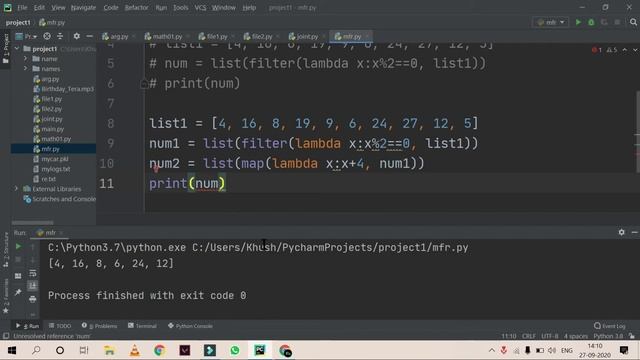The image size is (640, 360).
Task: Open the Problems tool window
Action: (99, 326)
